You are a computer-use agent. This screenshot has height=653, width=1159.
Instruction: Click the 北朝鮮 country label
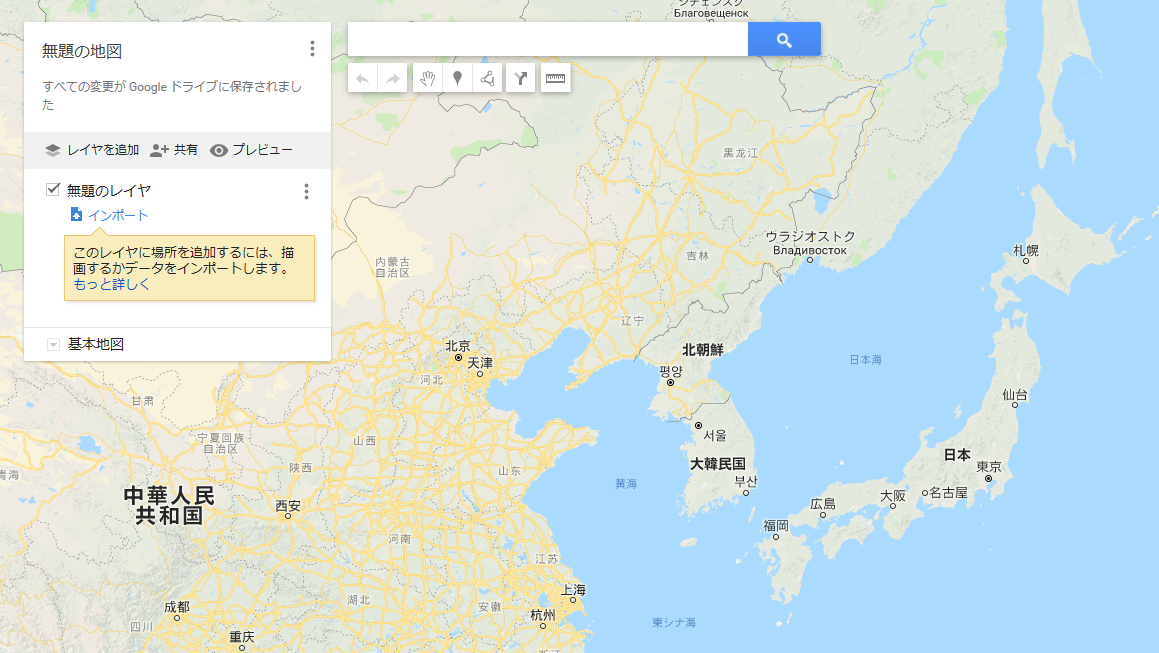(703, 350)
